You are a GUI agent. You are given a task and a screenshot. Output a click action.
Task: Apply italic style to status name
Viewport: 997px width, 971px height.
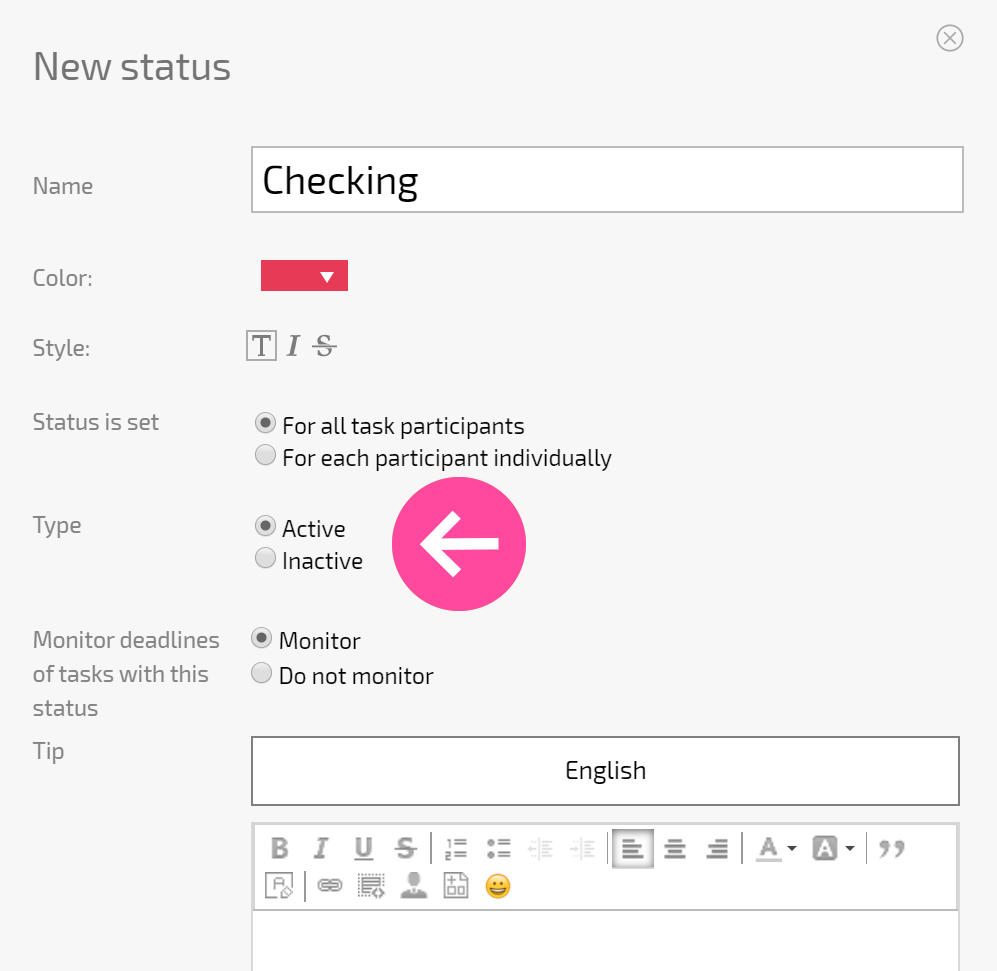click(x=292, y=346)
